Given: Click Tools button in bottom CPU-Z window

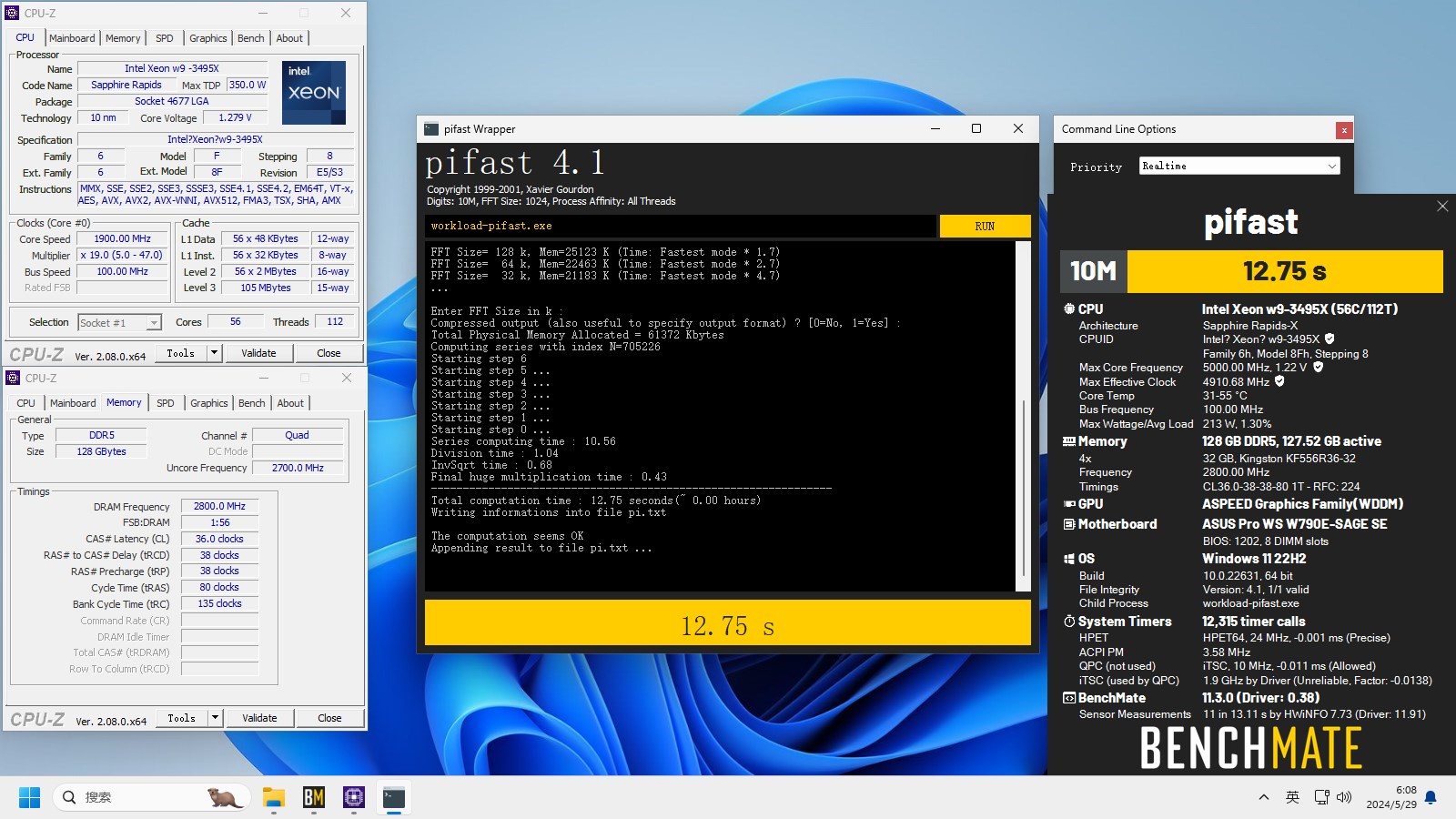Looking at the screenshot, I should click(x=182, y=718).
